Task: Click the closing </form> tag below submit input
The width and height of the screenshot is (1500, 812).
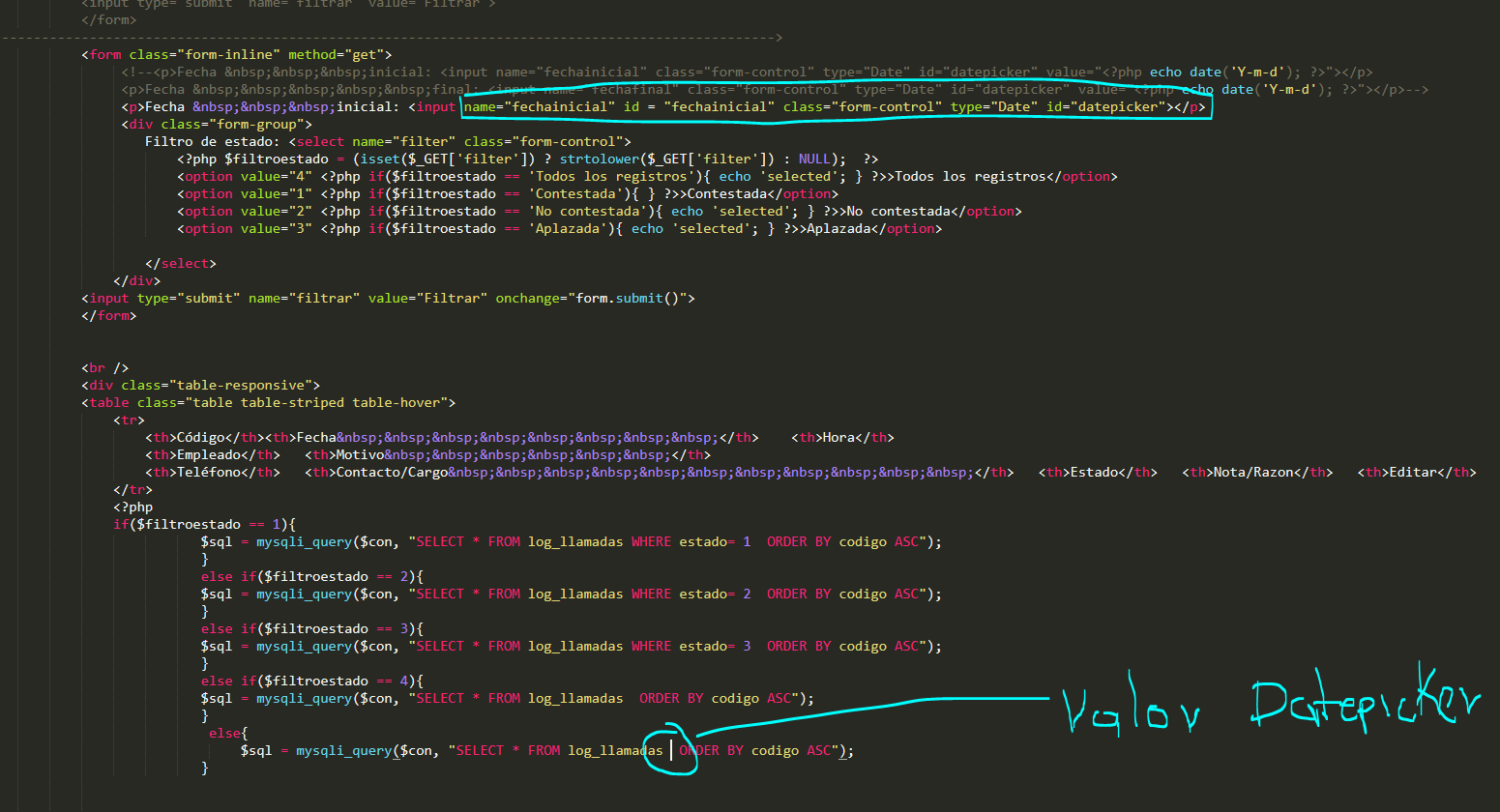Action: 109,315
